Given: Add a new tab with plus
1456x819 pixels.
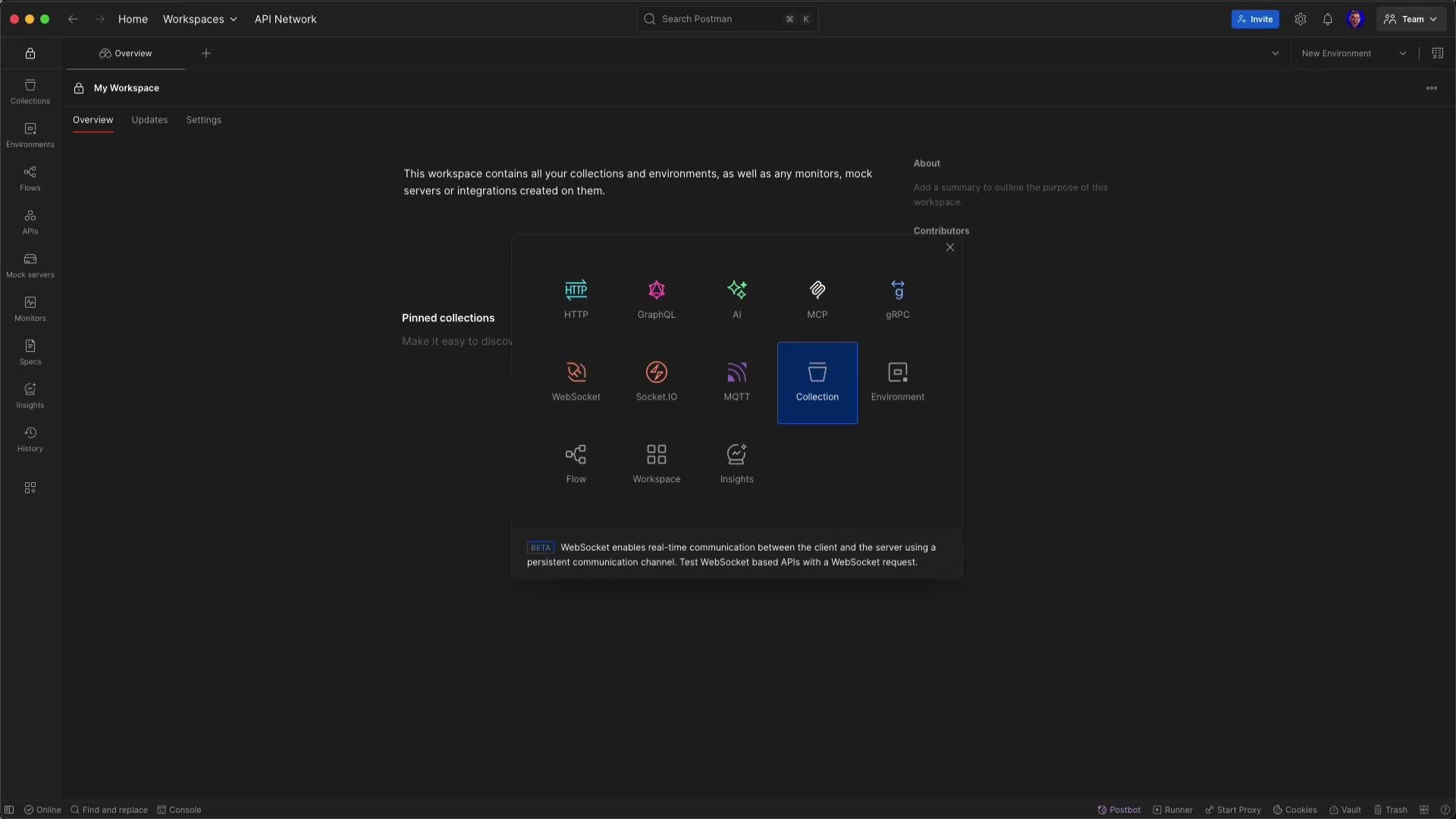Looking at the screenshot, I should 206,53.
